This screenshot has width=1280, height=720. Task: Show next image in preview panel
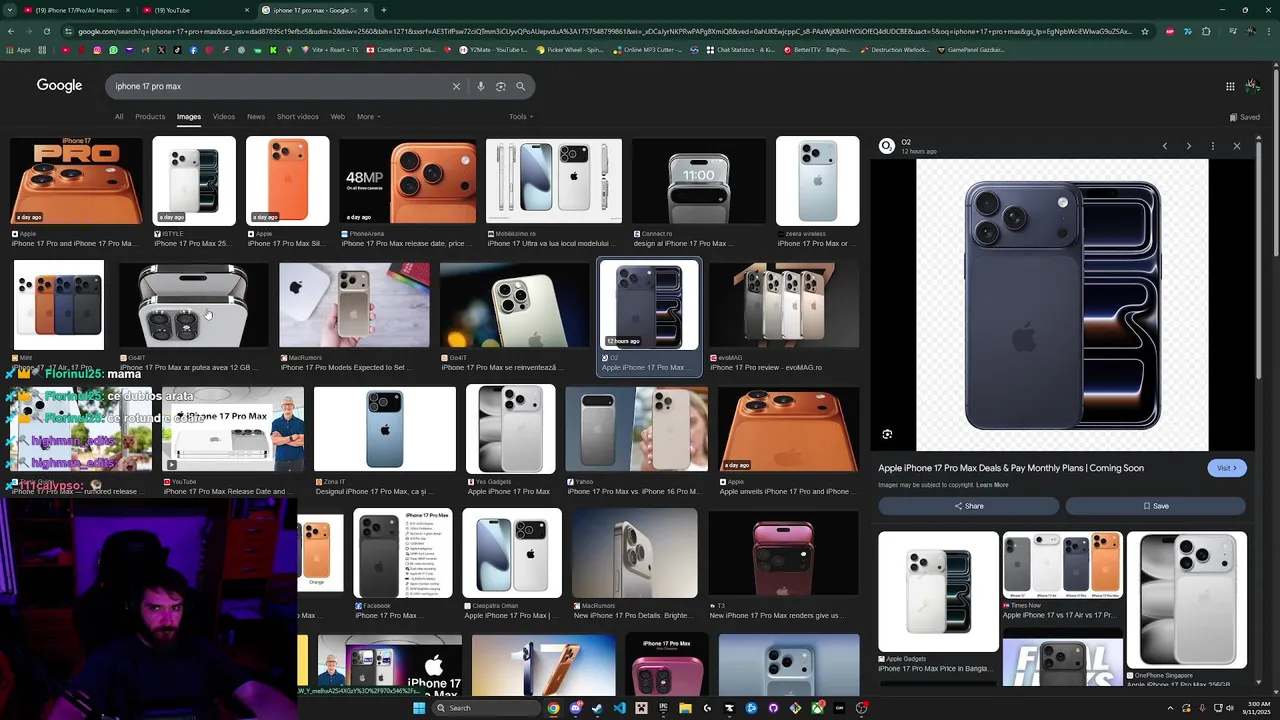coord(1188,146)
